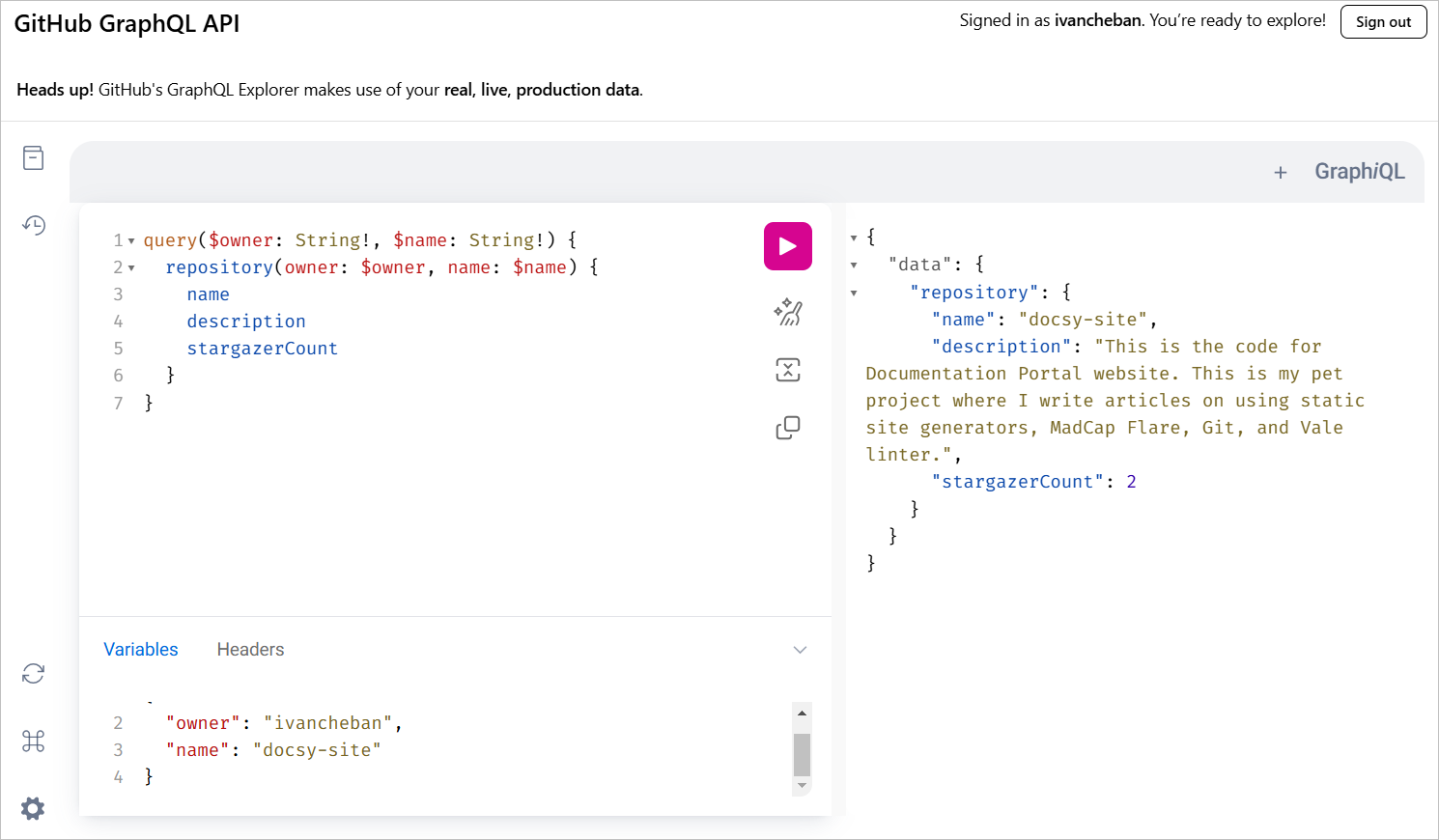Show the query history panel

pyautogui.click(x=34, y=225)
